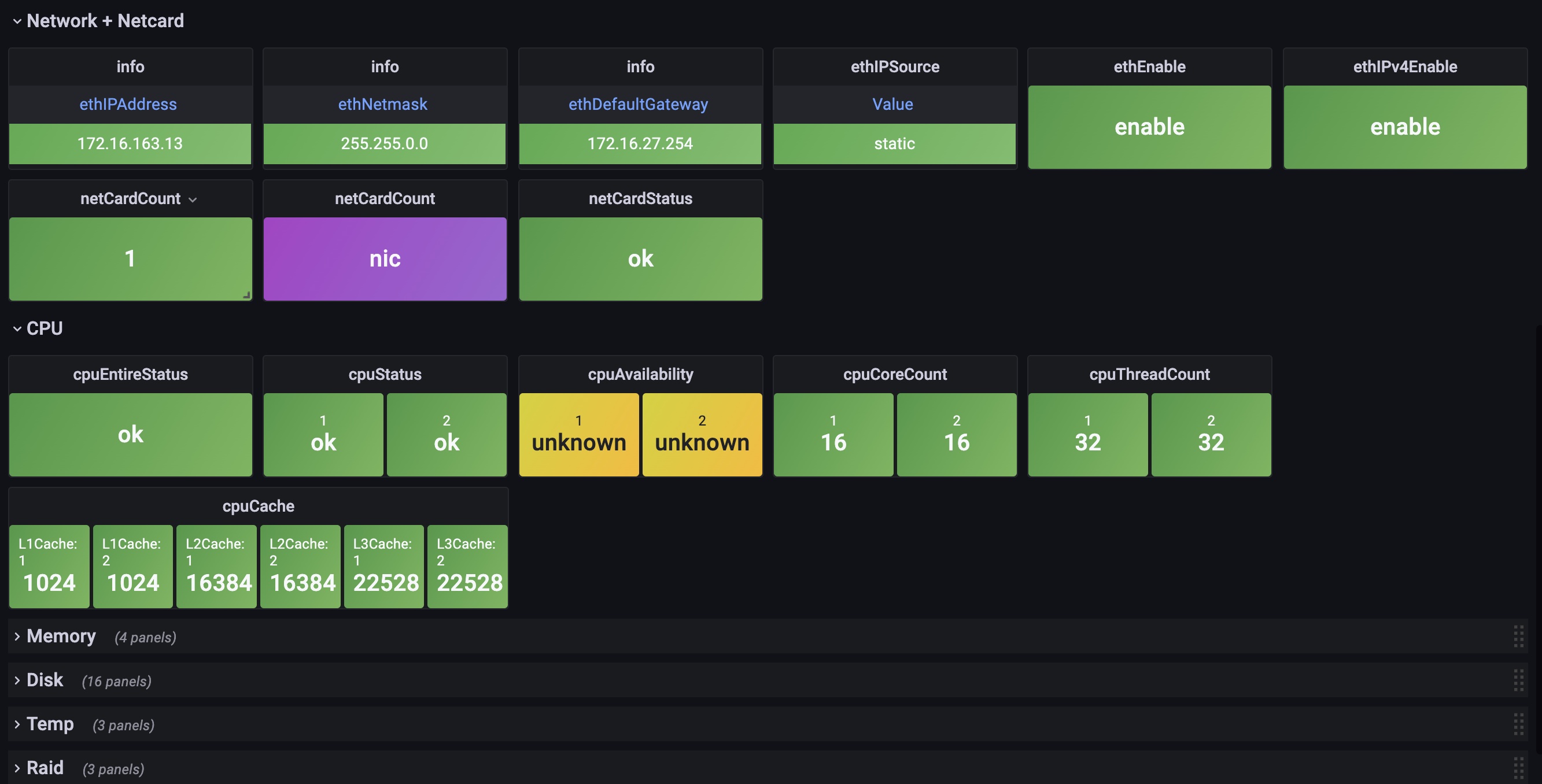
Task: Grab the drag handle on Memory row
Action: click(x=1518, y=636)
